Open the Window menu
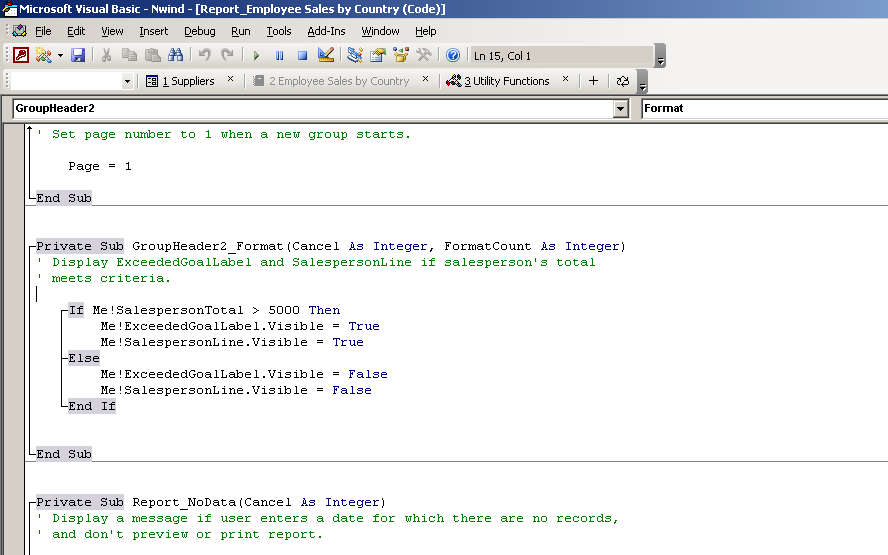Viewport: 888px width, 555px height. pos(381,31)
